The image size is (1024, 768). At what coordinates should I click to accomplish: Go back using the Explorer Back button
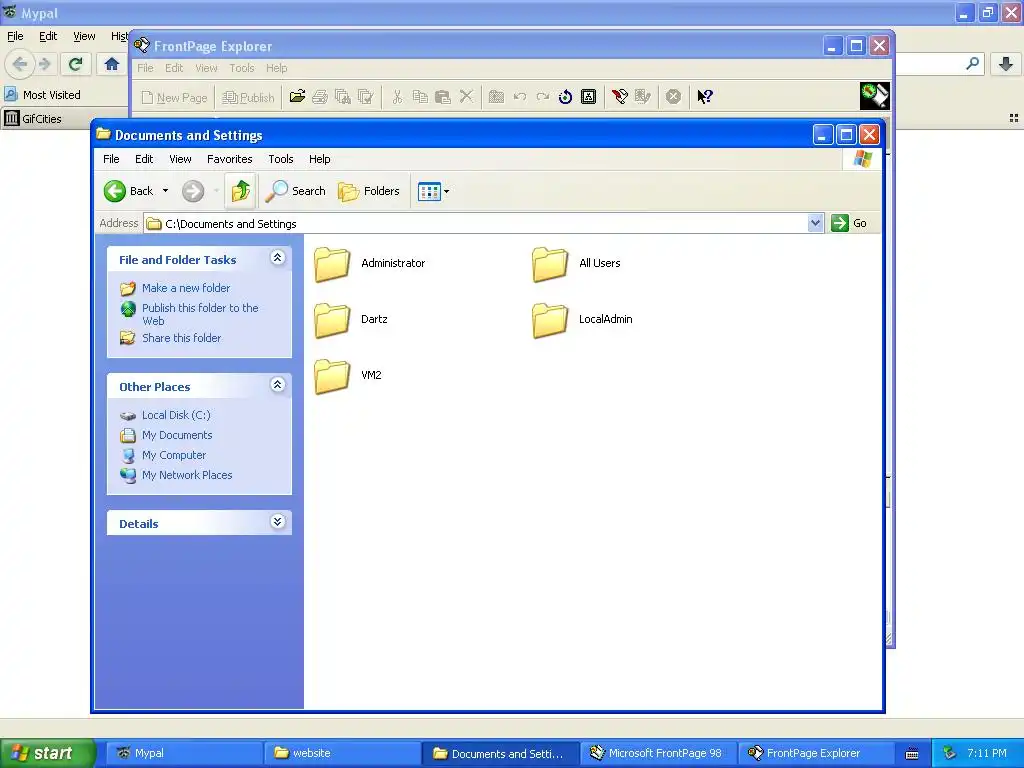click(x=129, y=191)
